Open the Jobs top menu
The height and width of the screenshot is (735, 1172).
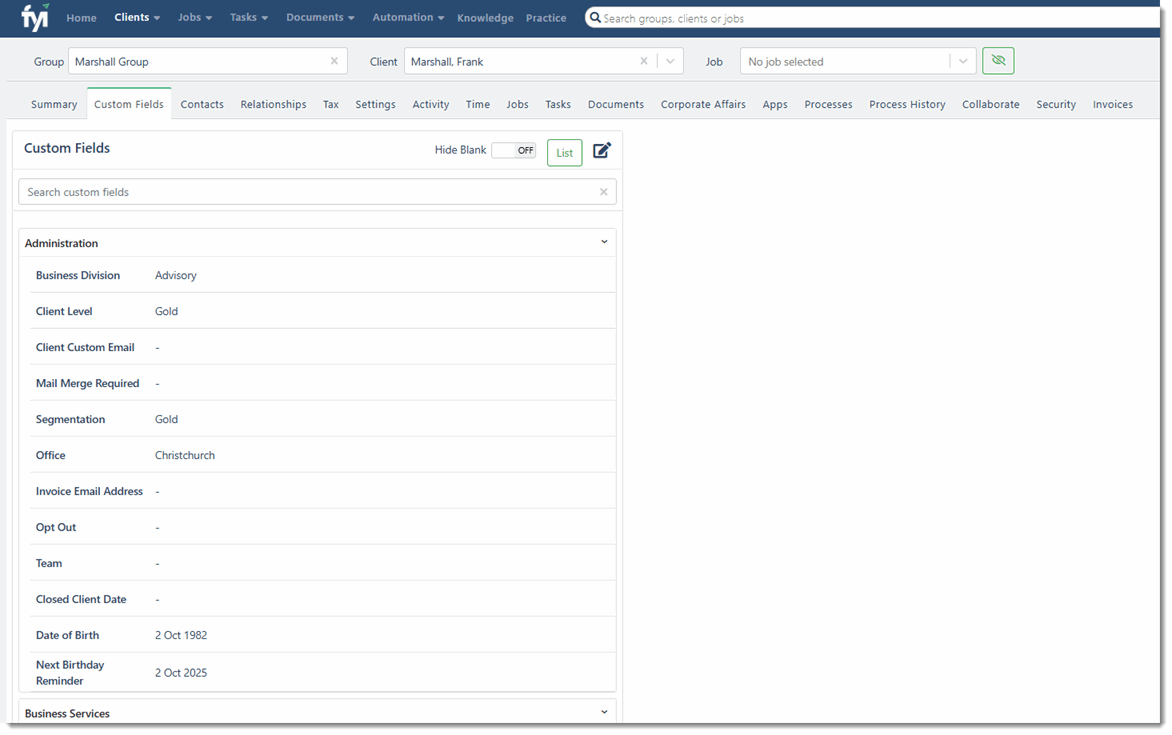click(194, 17)
